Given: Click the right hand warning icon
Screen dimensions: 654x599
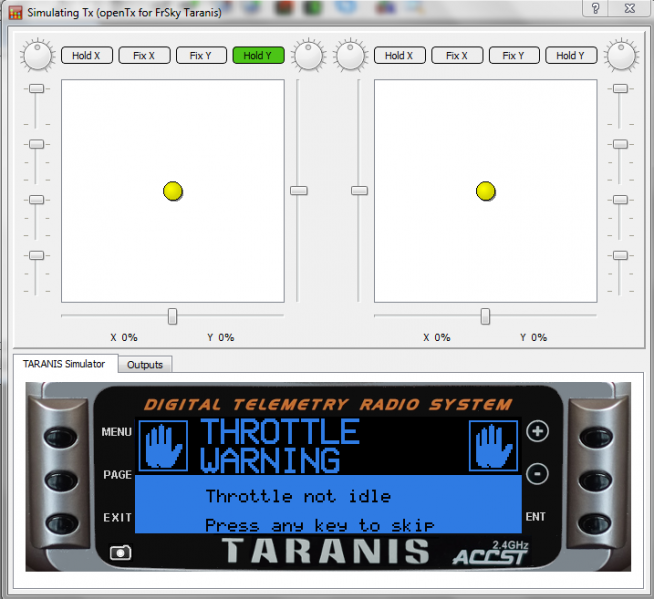Looking at the screenshot, I should [x=493, y=446].
